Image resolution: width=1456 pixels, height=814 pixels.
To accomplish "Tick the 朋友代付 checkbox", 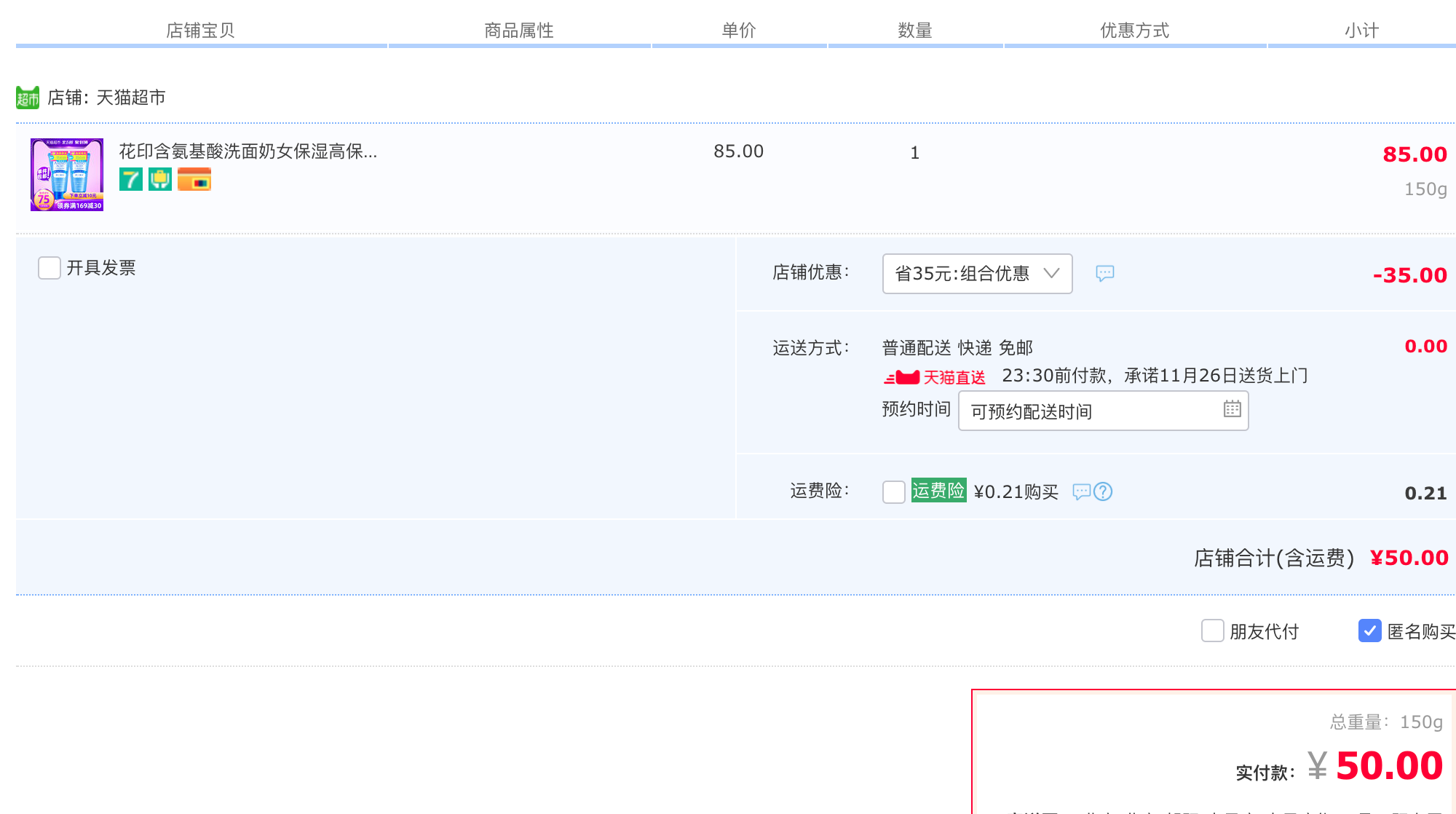I will click(1213, 631).
